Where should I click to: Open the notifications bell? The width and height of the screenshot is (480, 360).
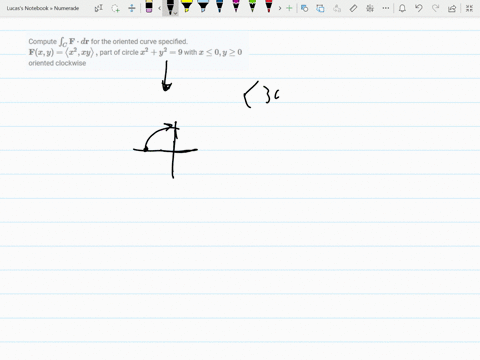(402, 8)
